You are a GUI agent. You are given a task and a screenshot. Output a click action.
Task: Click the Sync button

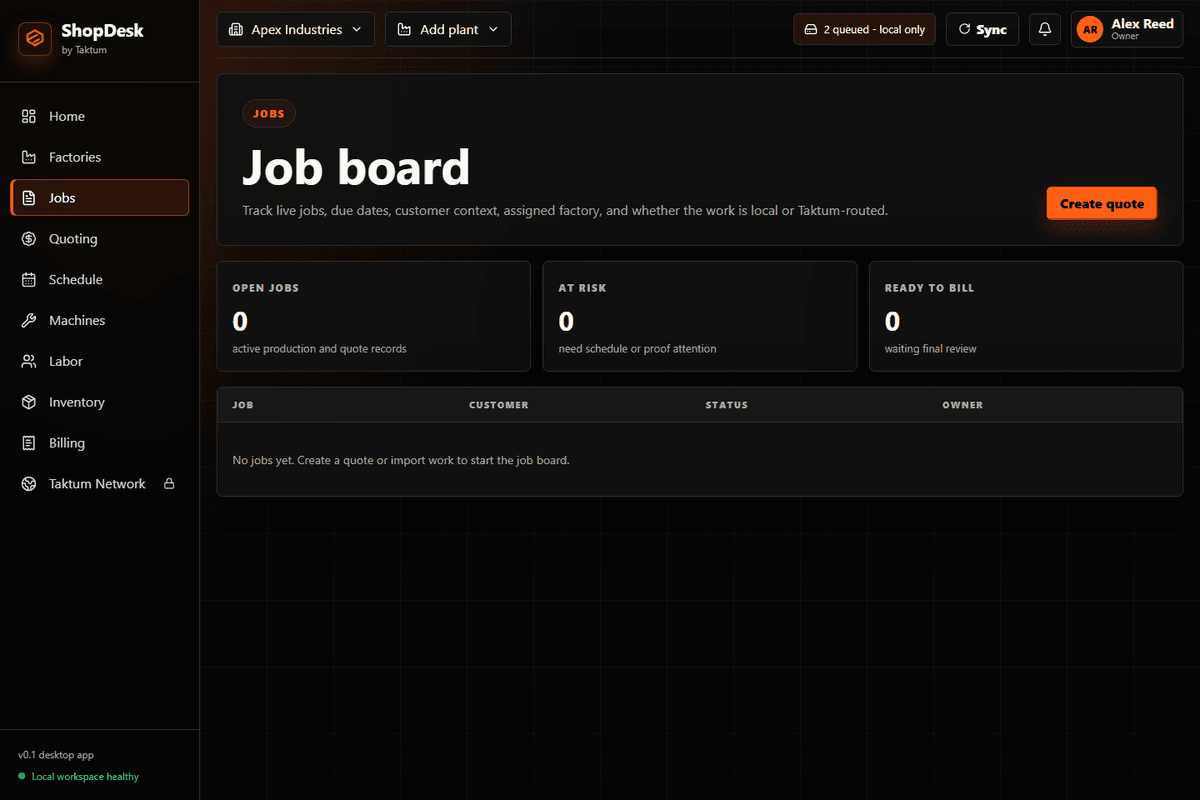tap(982, 29)
